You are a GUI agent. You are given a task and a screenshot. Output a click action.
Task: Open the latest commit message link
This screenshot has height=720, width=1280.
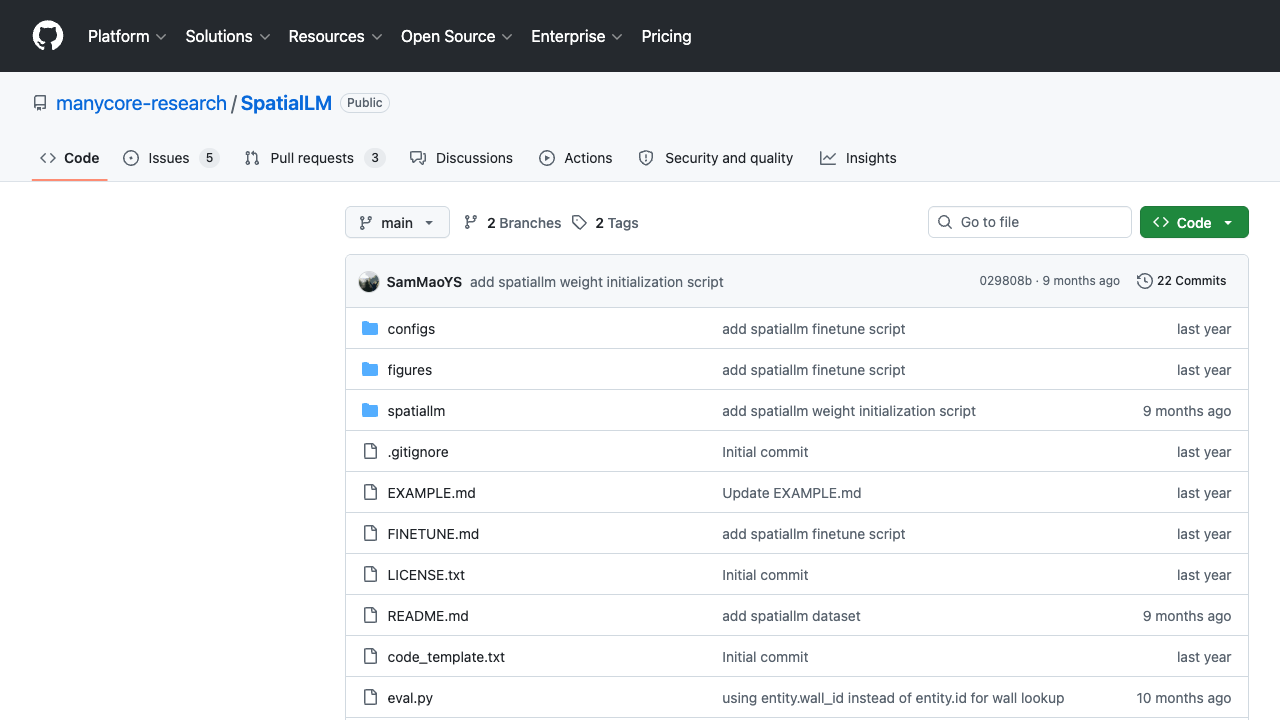click(x=597, y=282)
